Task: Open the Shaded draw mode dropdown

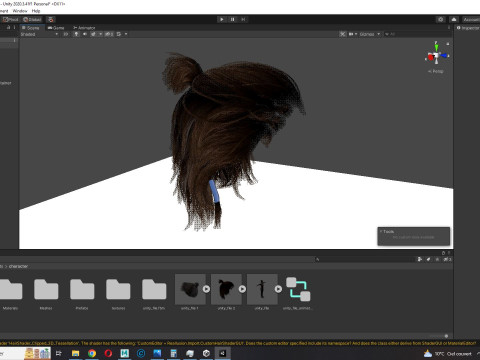Action: 39,34
